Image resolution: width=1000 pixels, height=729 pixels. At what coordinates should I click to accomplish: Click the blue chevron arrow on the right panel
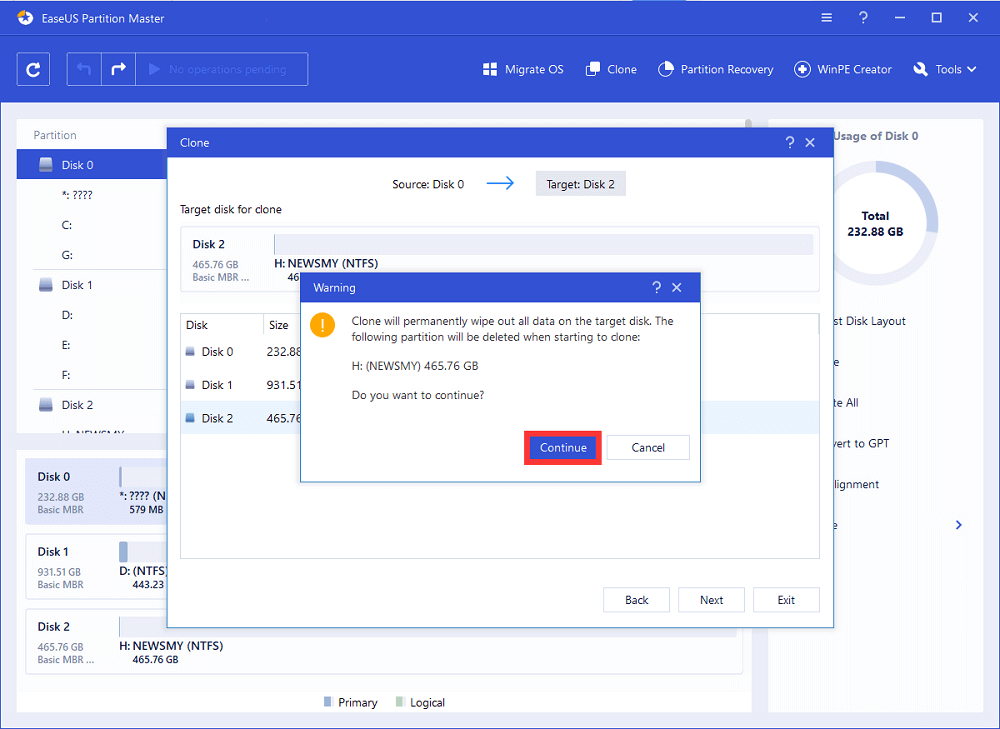[x=959, y=525]
